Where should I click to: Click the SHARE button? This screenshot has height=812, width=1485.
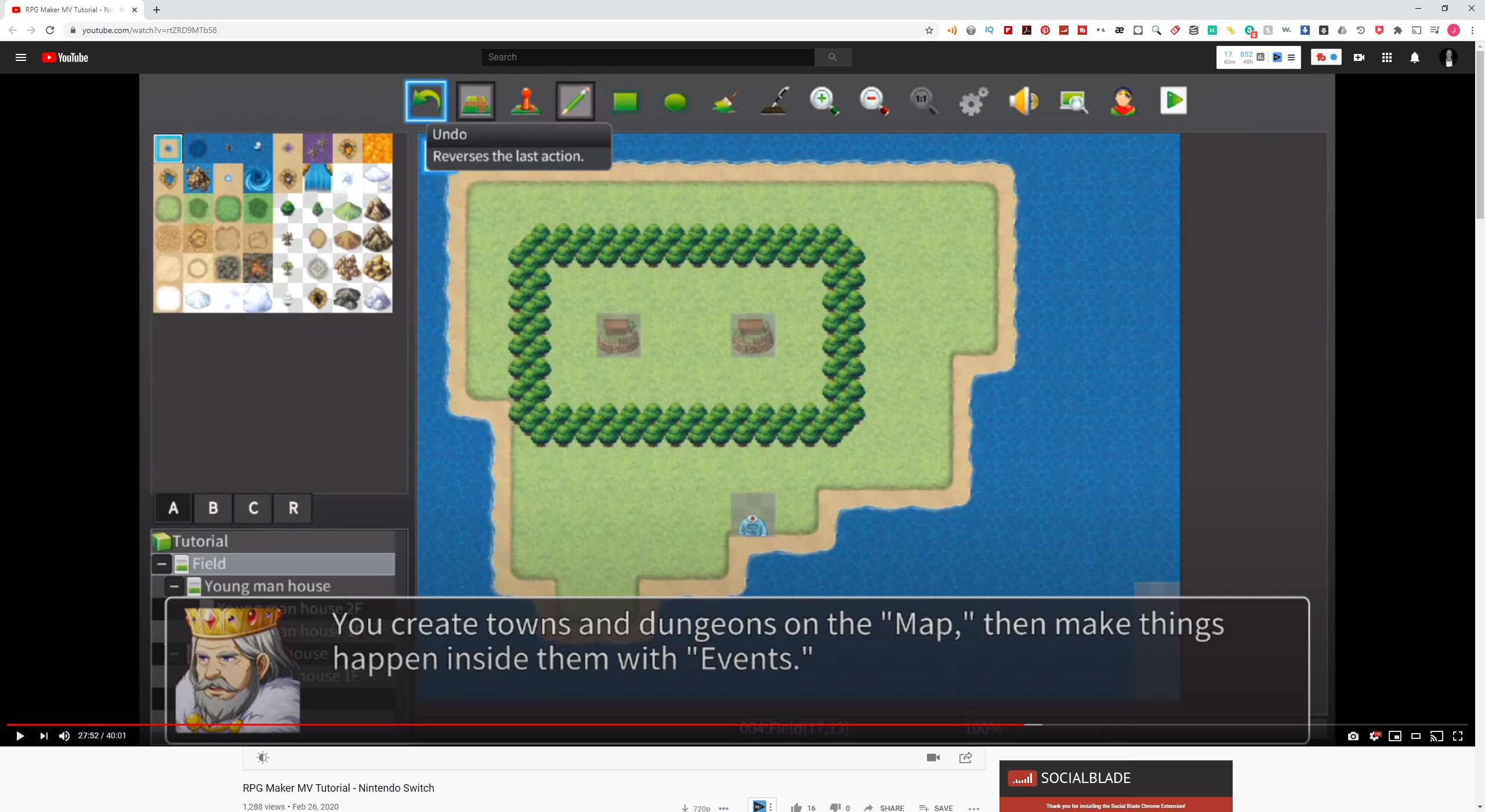[884, 807]
